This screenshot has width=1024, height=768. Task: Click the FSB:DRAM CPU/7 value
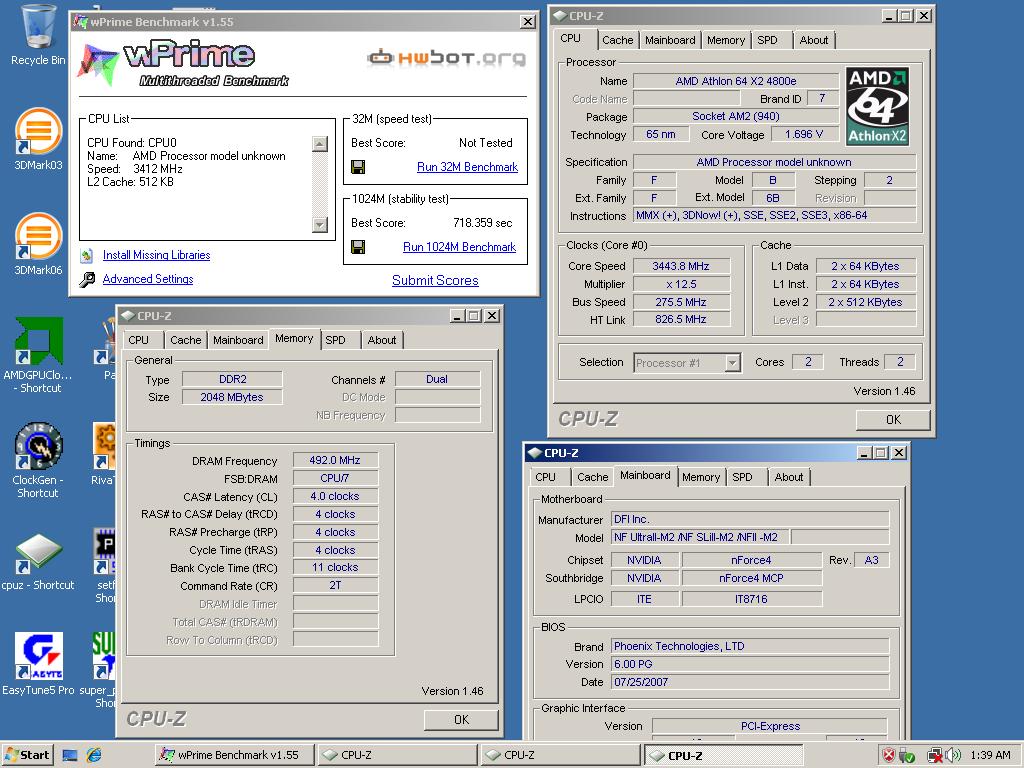pos(335,478)
